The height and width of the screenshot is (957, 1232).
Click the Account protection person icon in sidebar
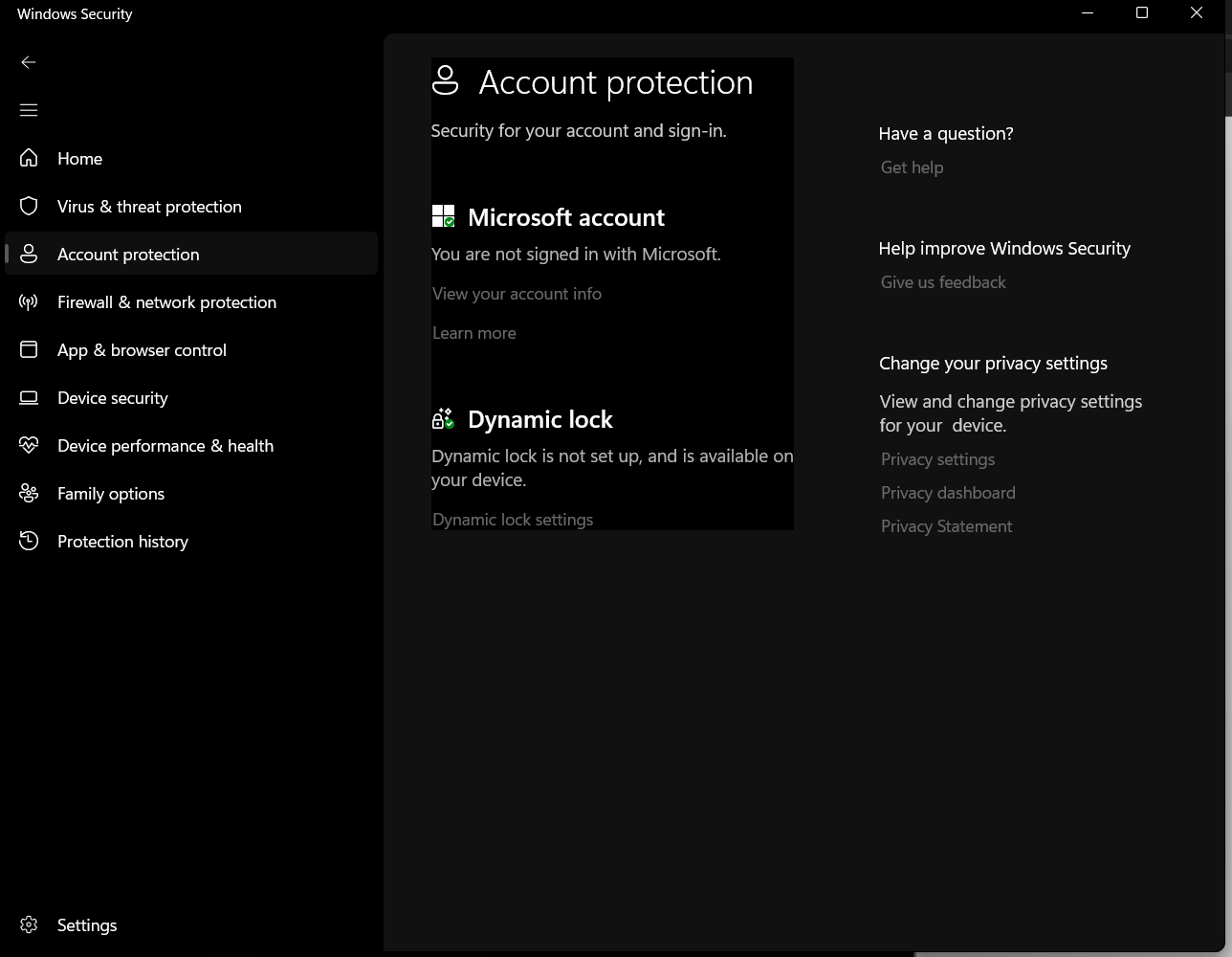29,254
